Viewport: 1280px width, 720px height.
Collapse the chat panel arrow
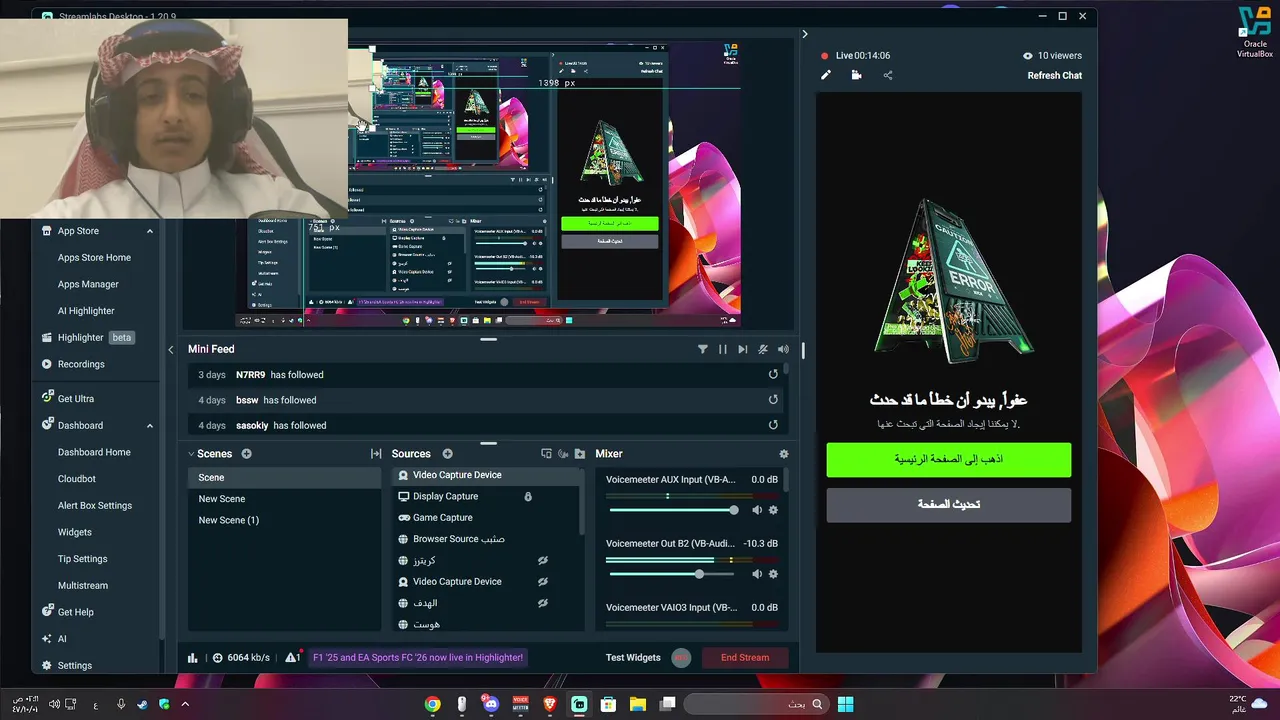tap(804, 34)
